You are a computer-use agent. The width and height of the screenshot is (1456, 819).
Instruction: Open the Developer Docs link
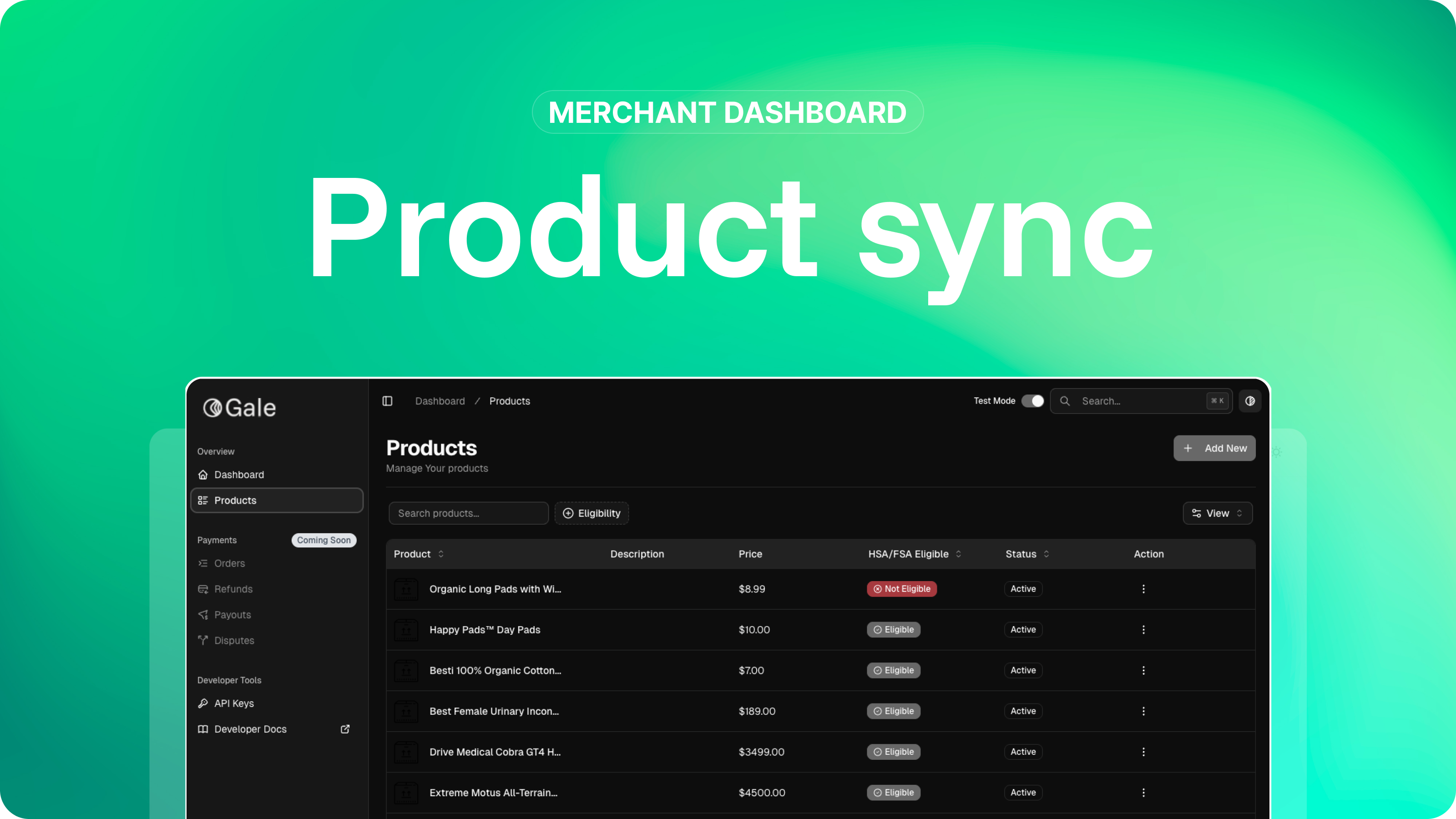[250, 729]
